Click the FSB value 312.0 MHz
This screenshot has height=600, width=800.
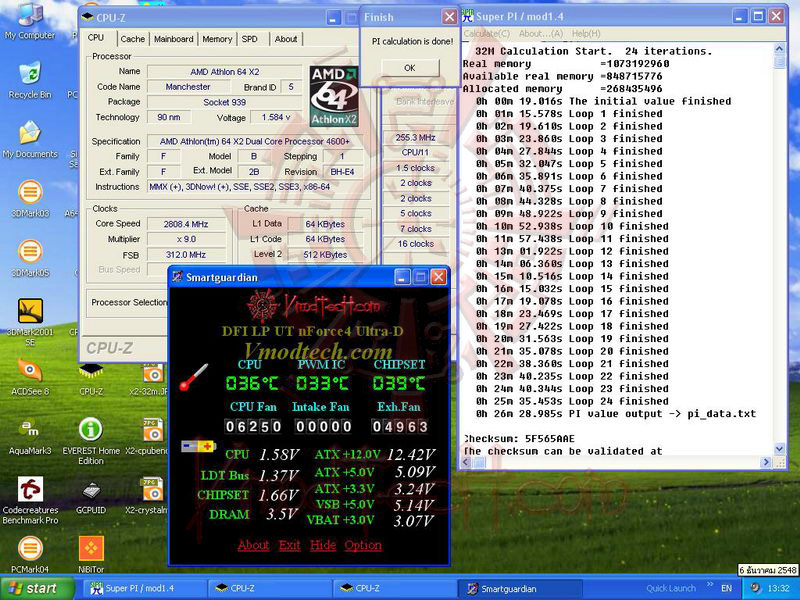(186, 254)
